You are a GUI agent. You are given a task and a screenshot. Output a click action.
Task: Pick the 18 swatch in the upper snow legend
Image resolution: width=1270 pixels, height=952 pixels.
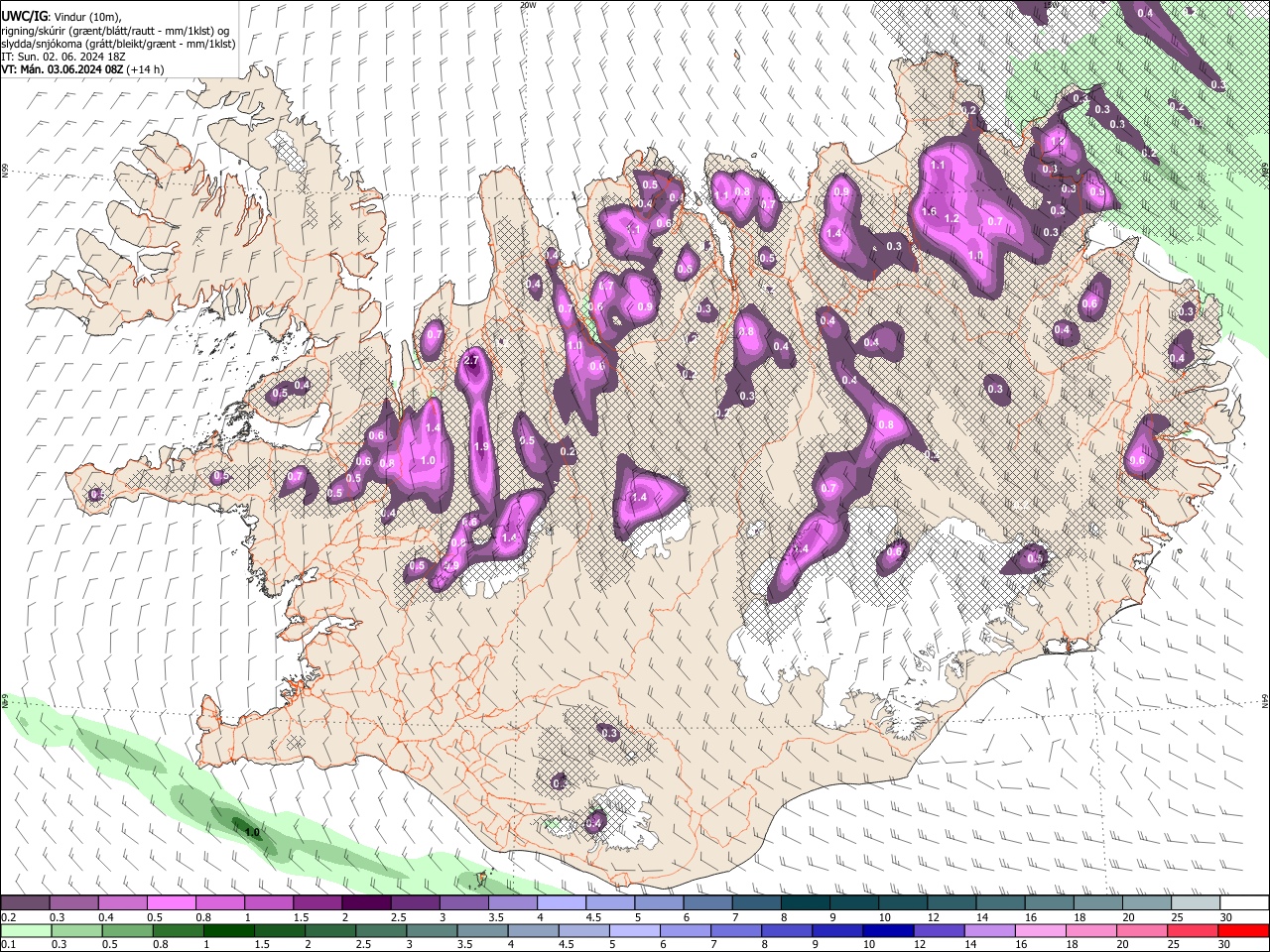(x=1098, y=902)
